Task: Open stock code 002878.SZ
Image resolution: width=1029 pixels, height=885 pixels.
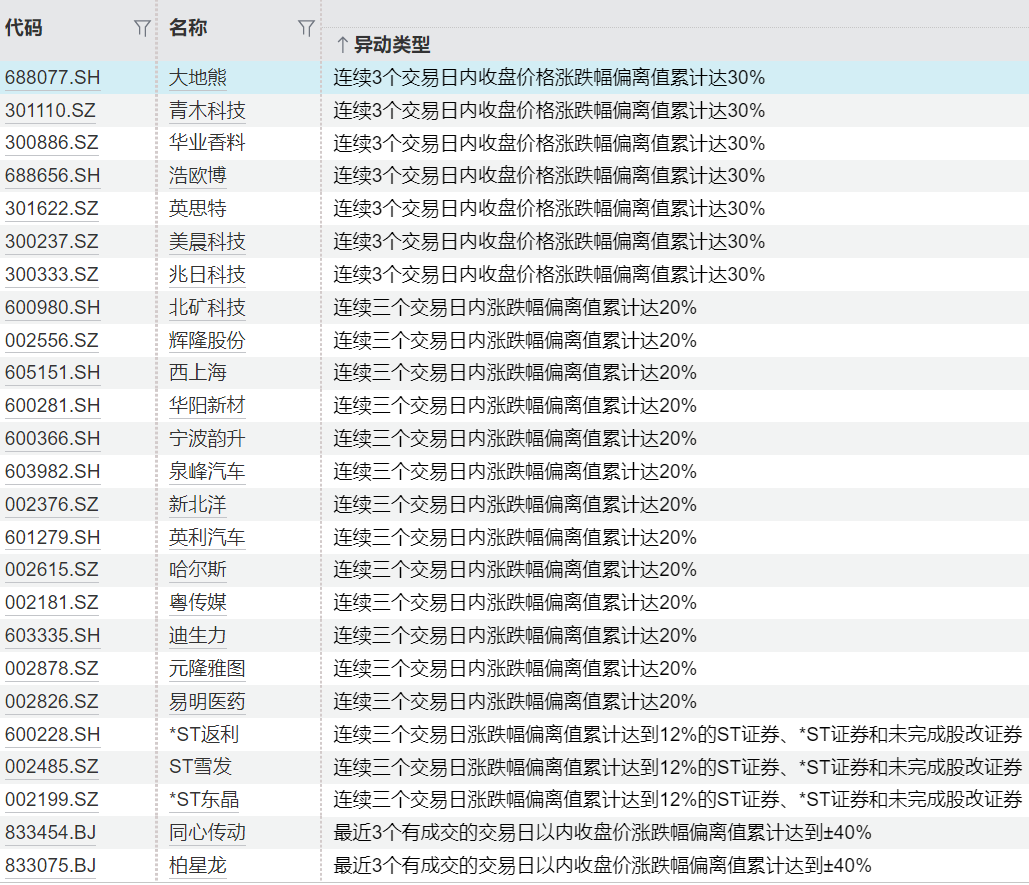Action: pyautogui.click(x=51, y=669)
